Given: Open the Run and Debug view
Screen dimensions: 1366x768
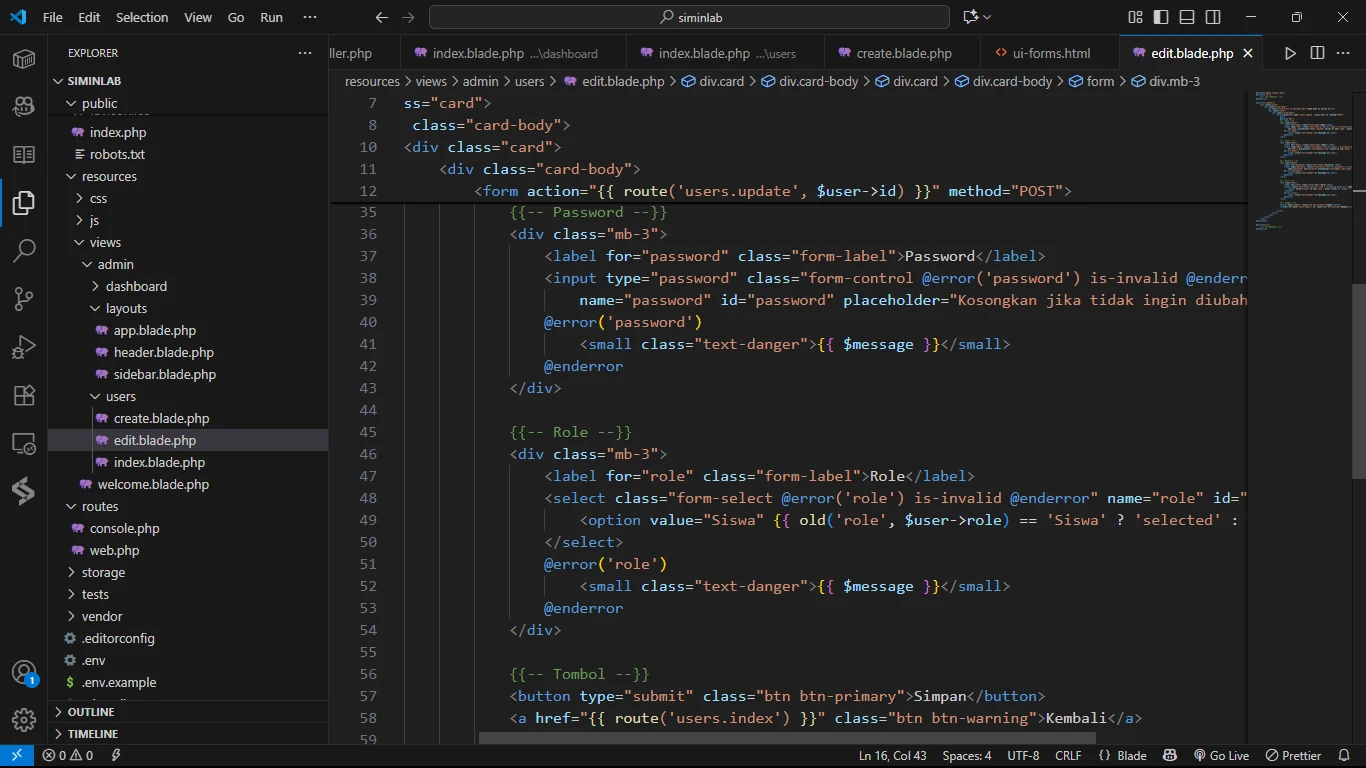Looking at the screenshot, I should pyautogui.click(x=24, y=346).
